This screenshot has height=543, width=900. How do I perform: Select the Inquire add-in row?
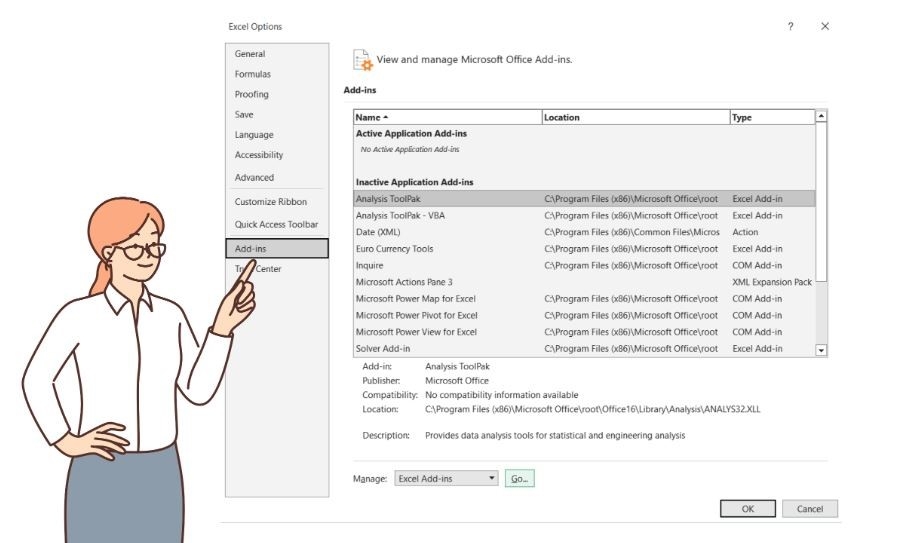click(x=584, y=265)
